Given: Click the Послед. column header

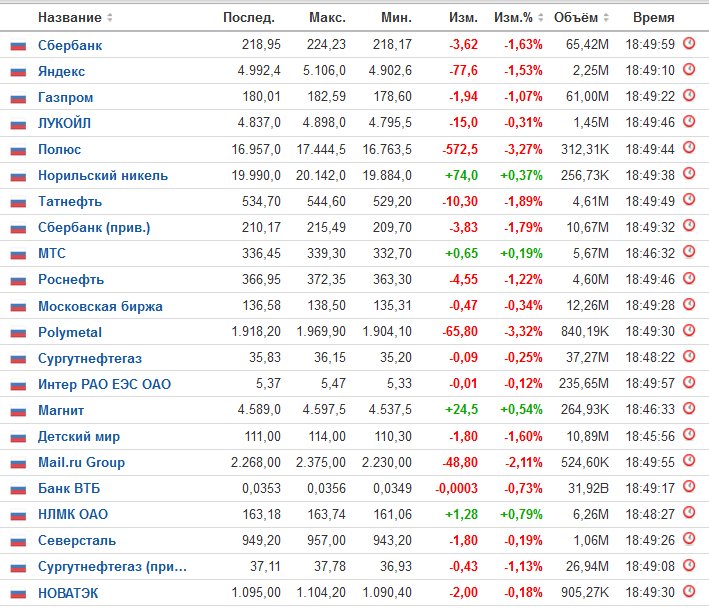Looking at the screenshot, I should pyautogui.click(x=249, y=18).
